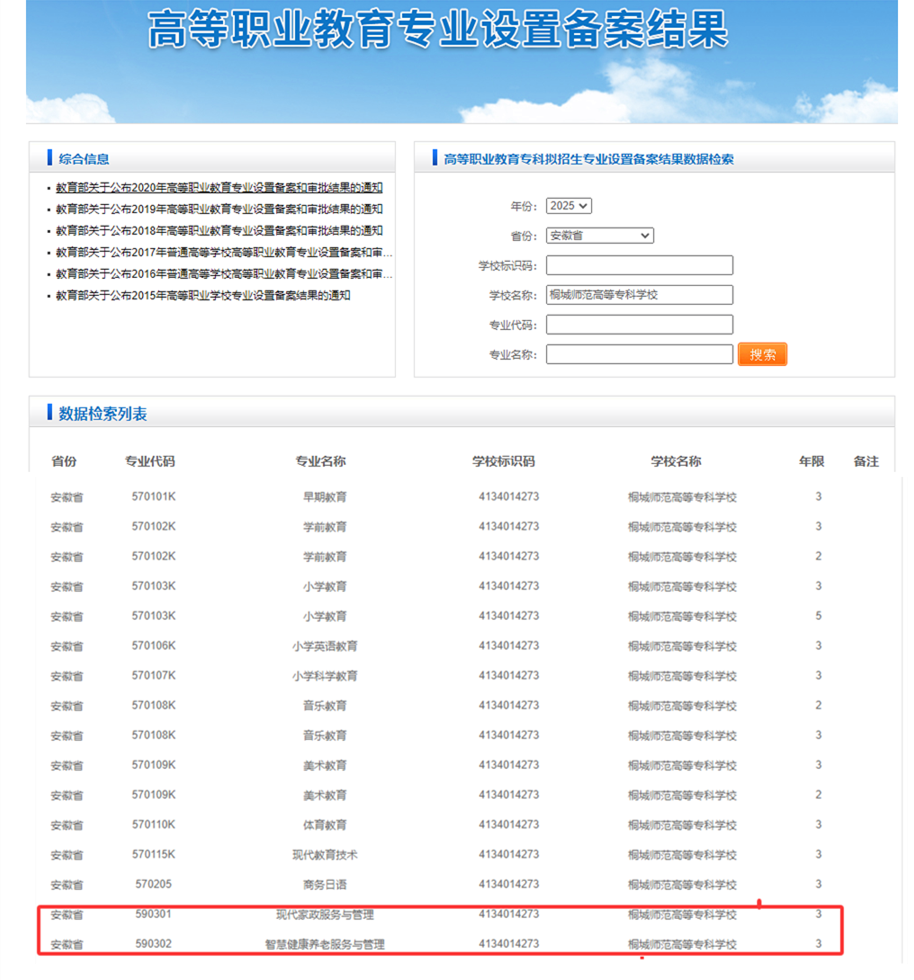
Task: Click the 专业名称 column header
Action: coord(320,462)
